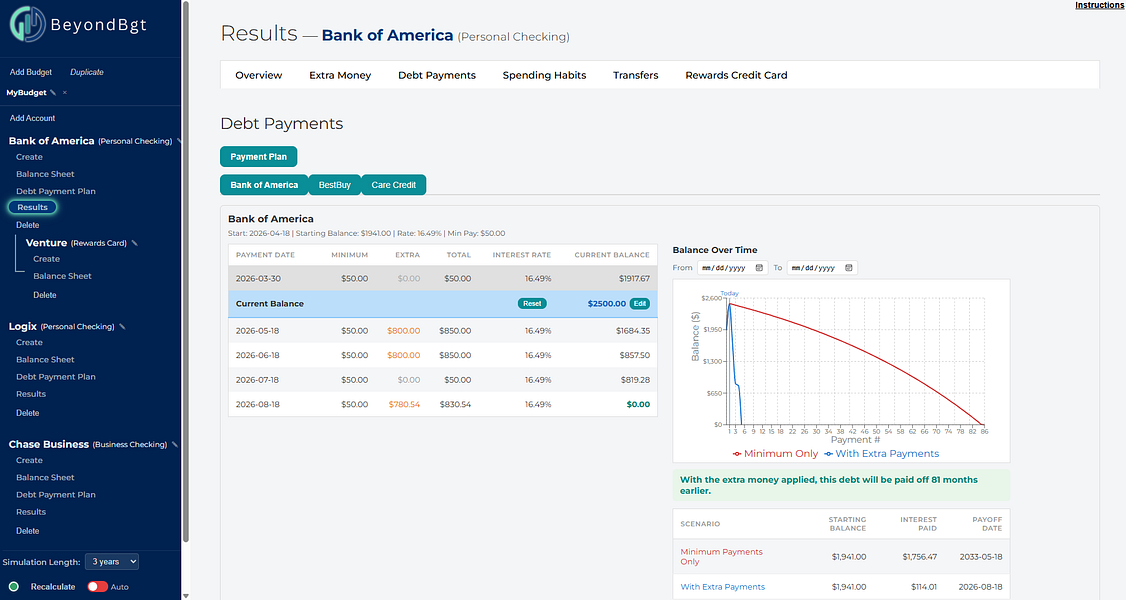Select the Bank of America debt tab
Screen dimensions: 1126x600
coord(264,184)
